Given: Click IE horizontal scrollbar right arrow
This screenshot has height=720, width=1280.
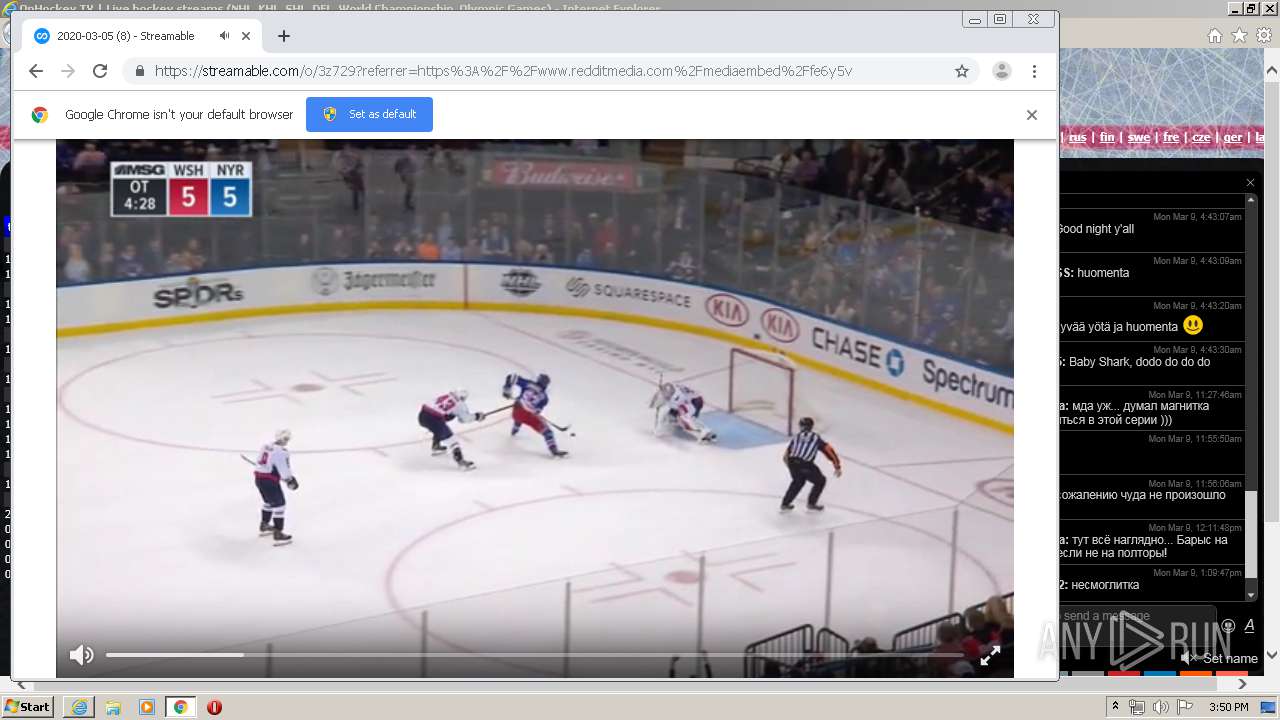Looking at the screenshot, I should pos(1243,684).
